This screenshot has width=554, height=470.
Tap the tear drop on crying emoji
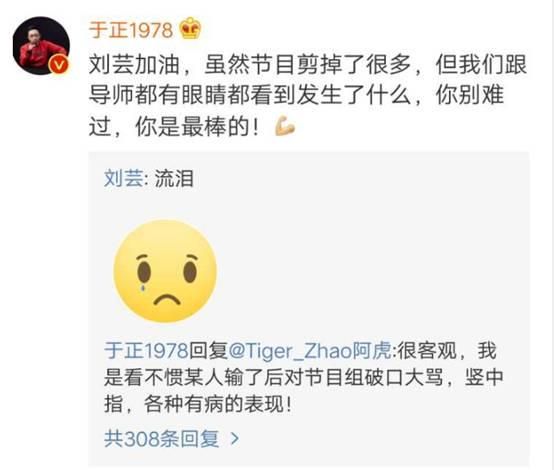[143, 287]
